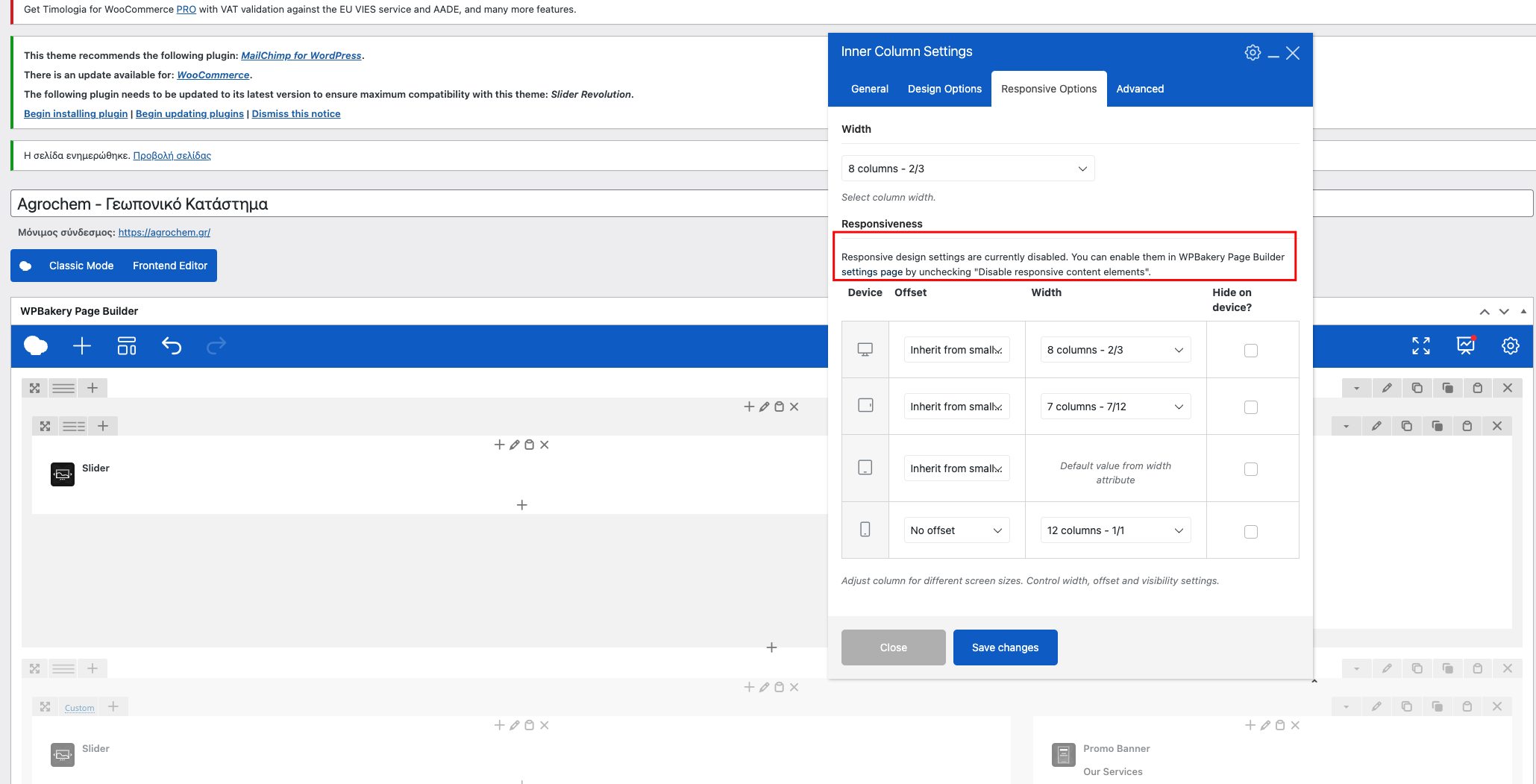Hide column on mobile checkbox
The height and width of the screenshot is (784, 1536).
[x=1251, y=532]
